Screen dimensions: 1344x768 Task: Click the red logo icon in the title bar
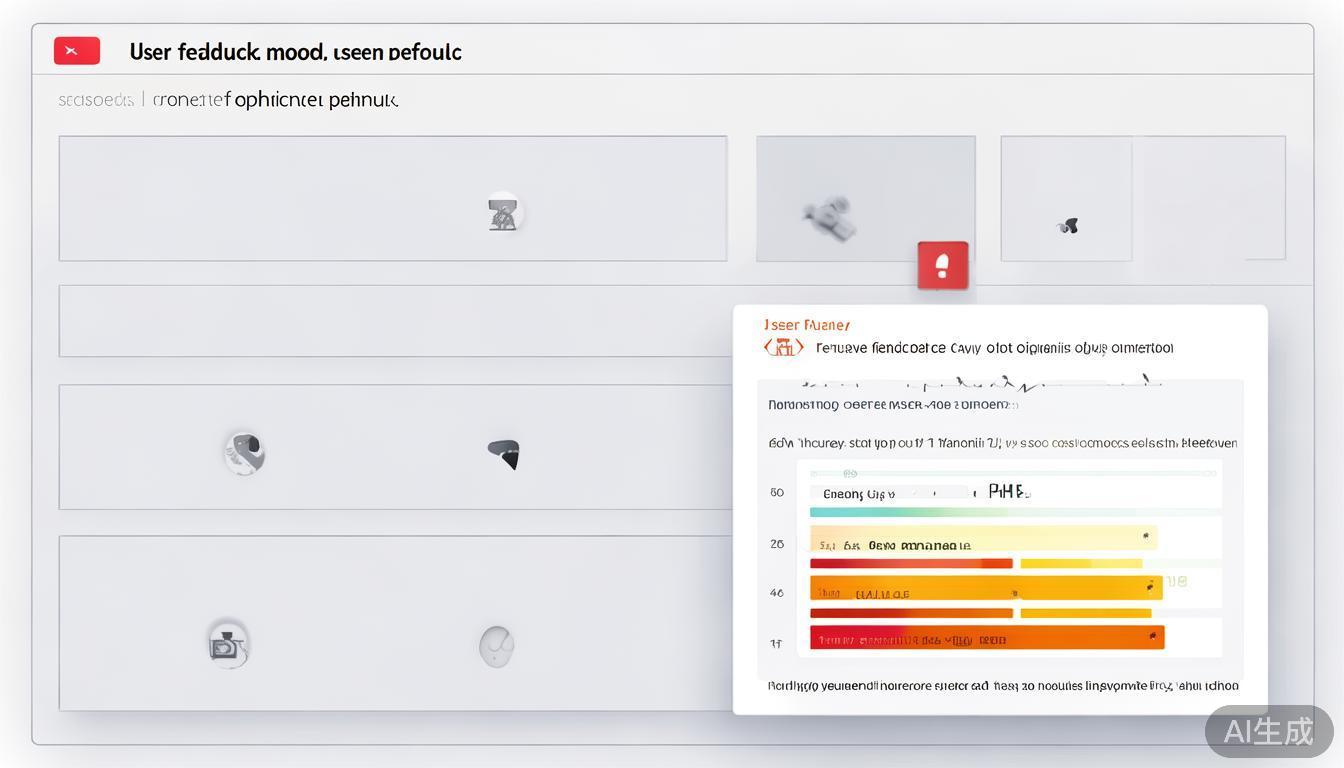(x=76, y=51)
